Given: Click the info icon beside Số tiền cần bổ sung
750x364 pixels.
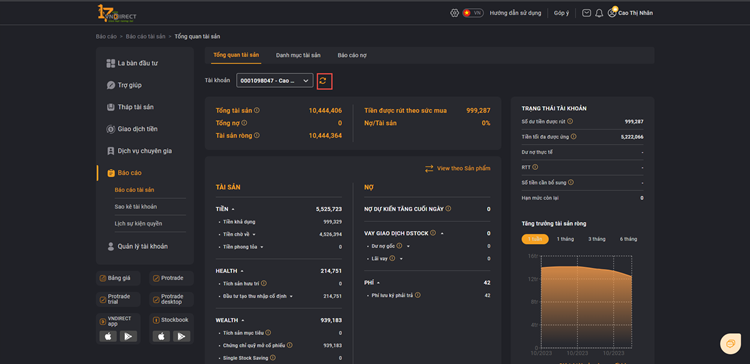Looking at the screenshot, I should (571, 182).
